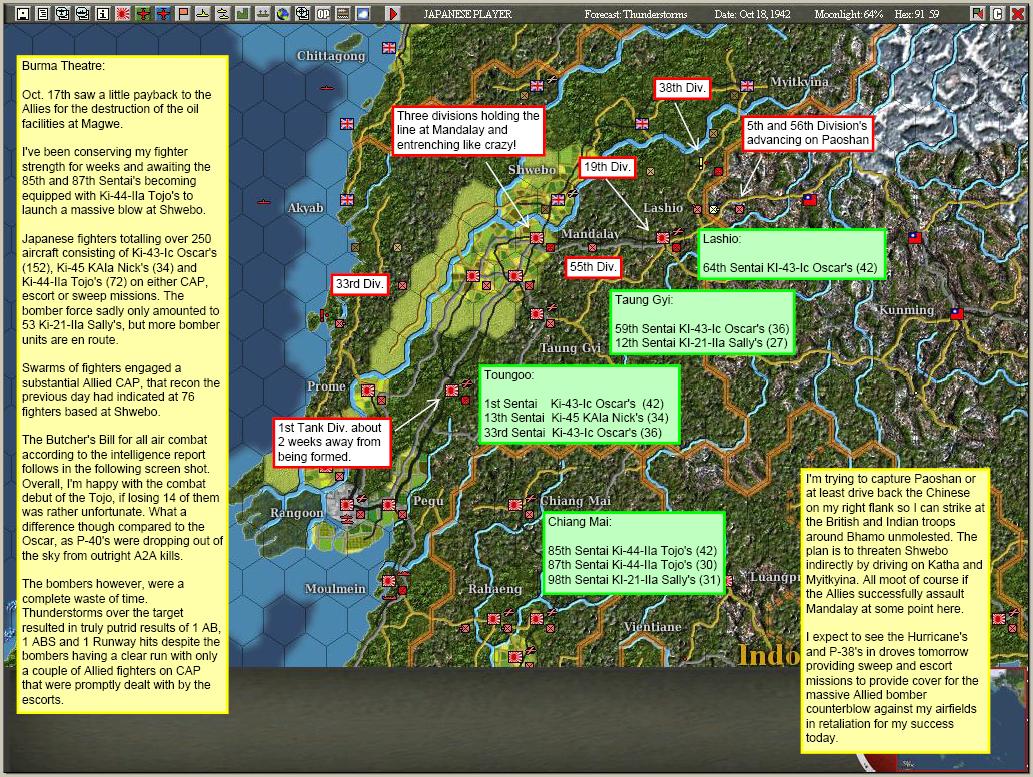Image resolution: width=1033 pixels, height=777 pixels.
Task: Select the British flag base at Myitkyina
Action: [x=747, y=86]
